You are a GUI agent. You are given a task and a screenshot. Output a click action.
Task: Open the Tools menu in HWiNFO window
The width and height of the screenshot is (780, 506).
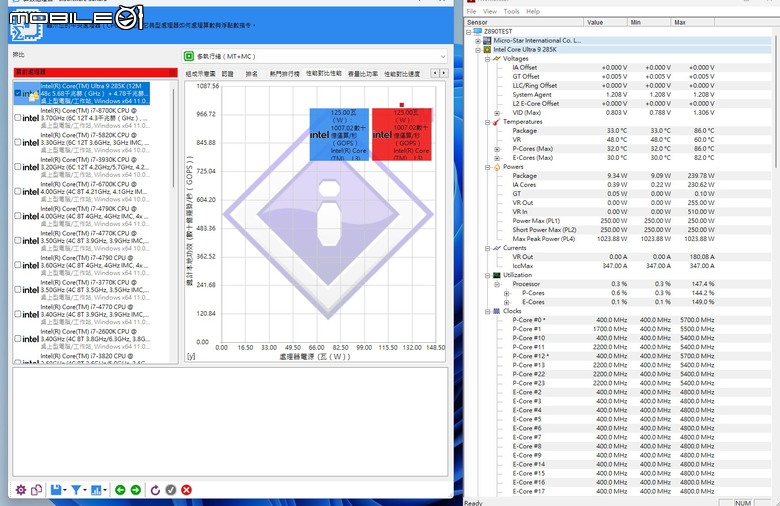coord(511,11)
